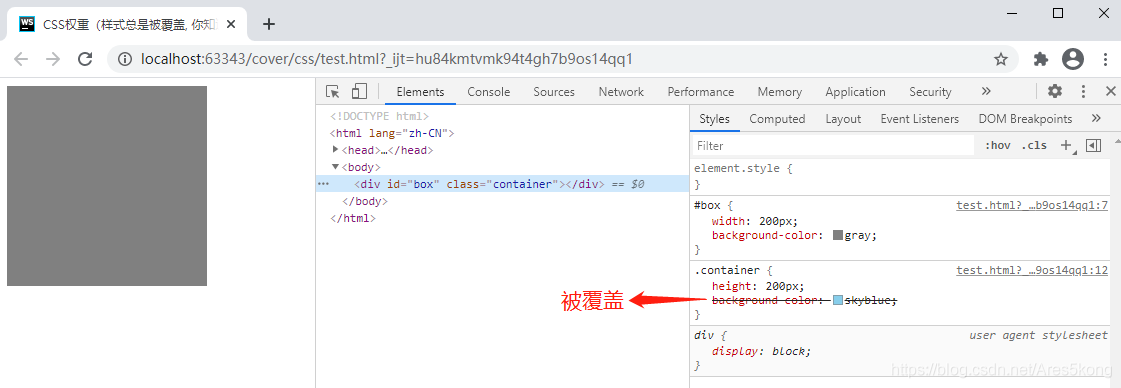Switch to the Computed sidebar tab
The height and width of the screenshot is (388, 1121).
pos(777,119)
